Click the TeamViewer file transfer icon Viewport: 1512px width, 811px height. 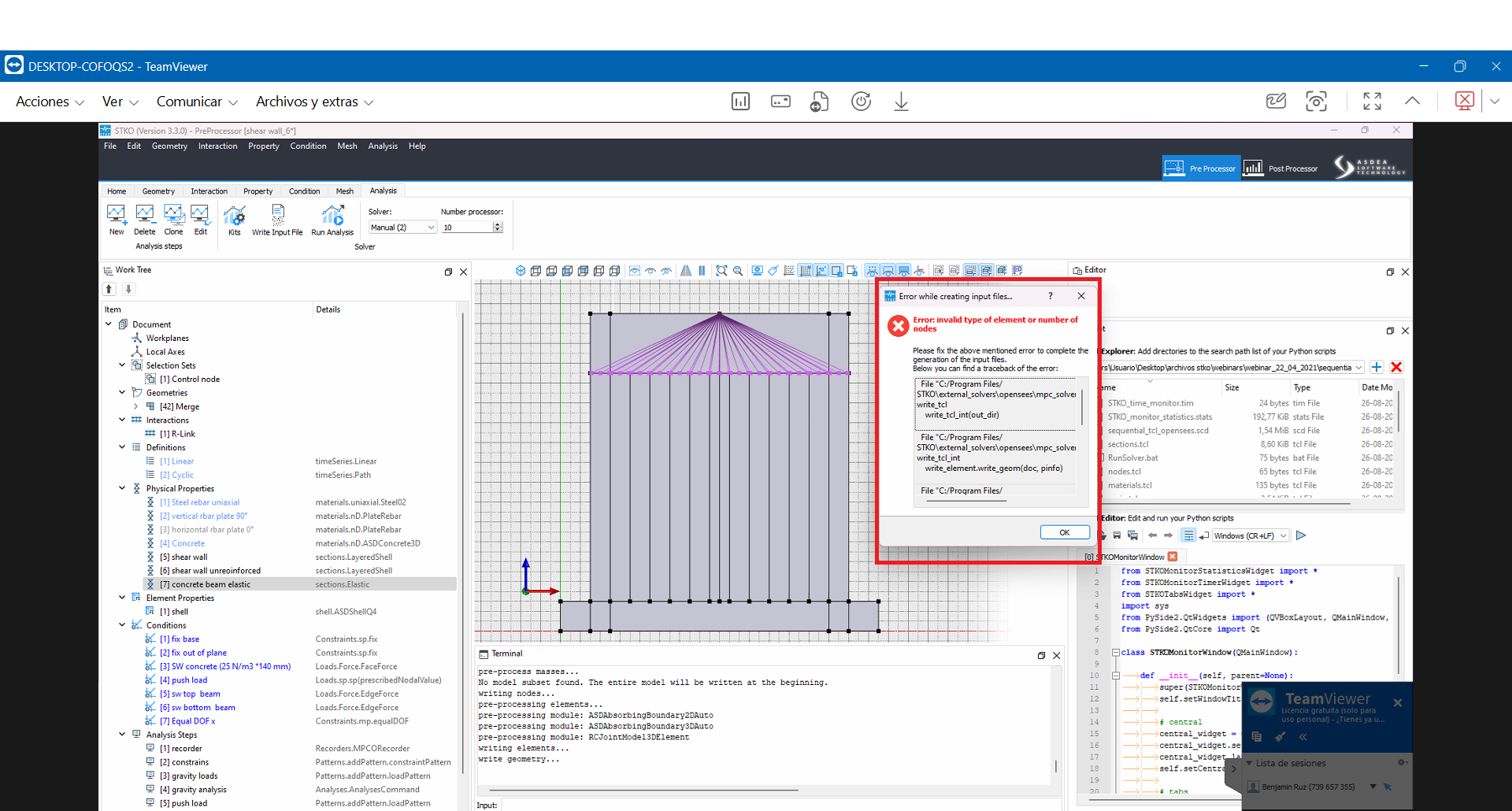(820, 102)
